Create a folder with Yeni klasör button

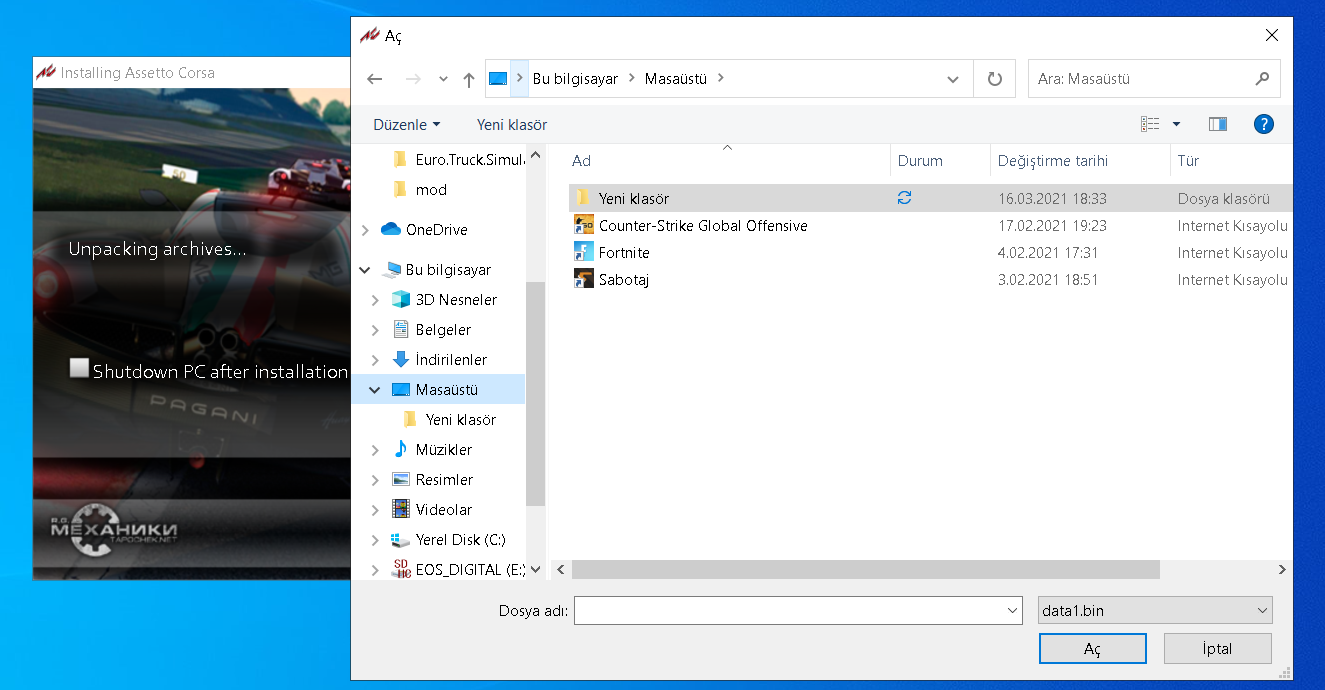tap(512, 124)
